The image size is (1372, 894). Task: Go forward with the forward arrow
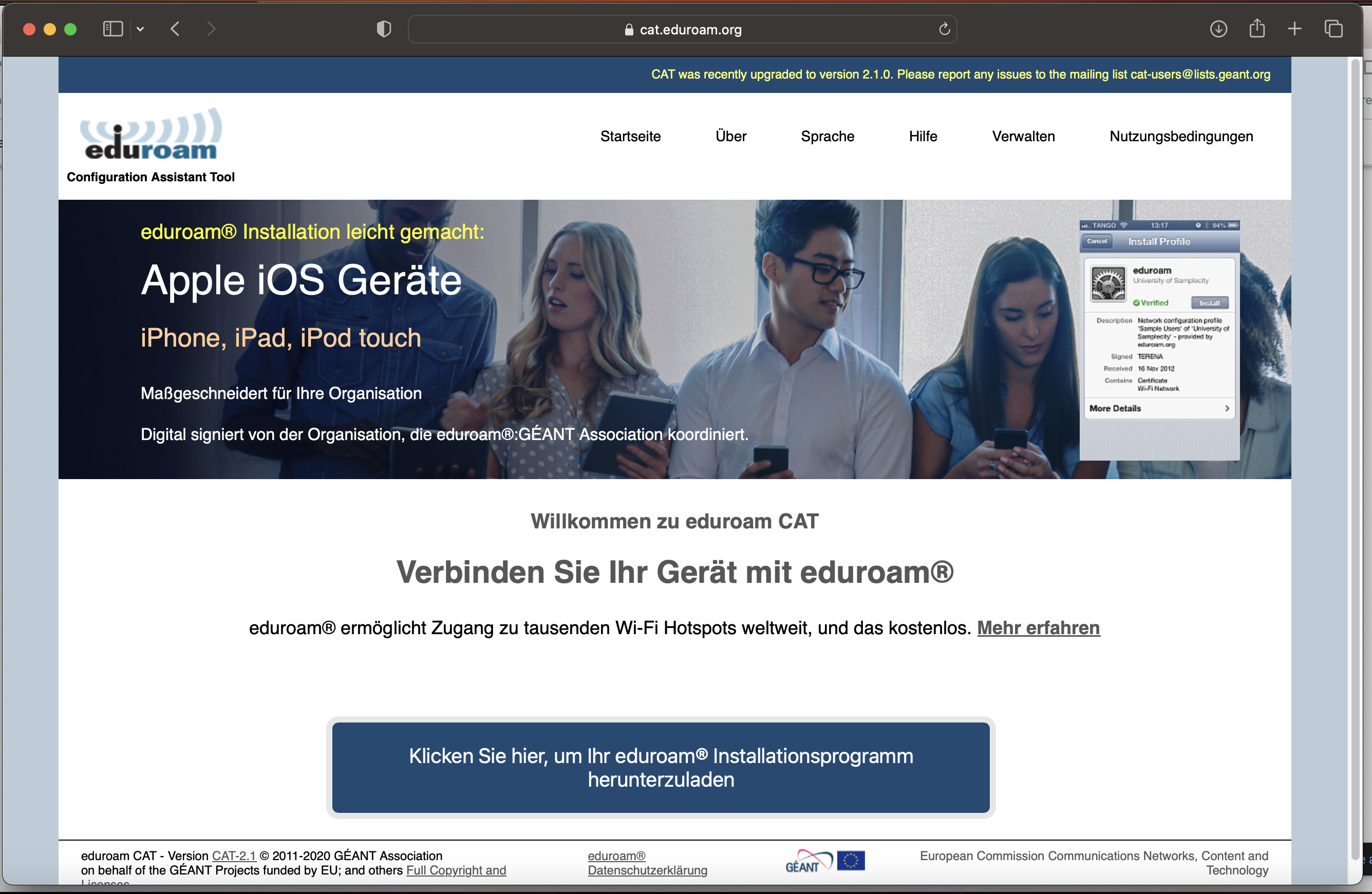[211, 29]
